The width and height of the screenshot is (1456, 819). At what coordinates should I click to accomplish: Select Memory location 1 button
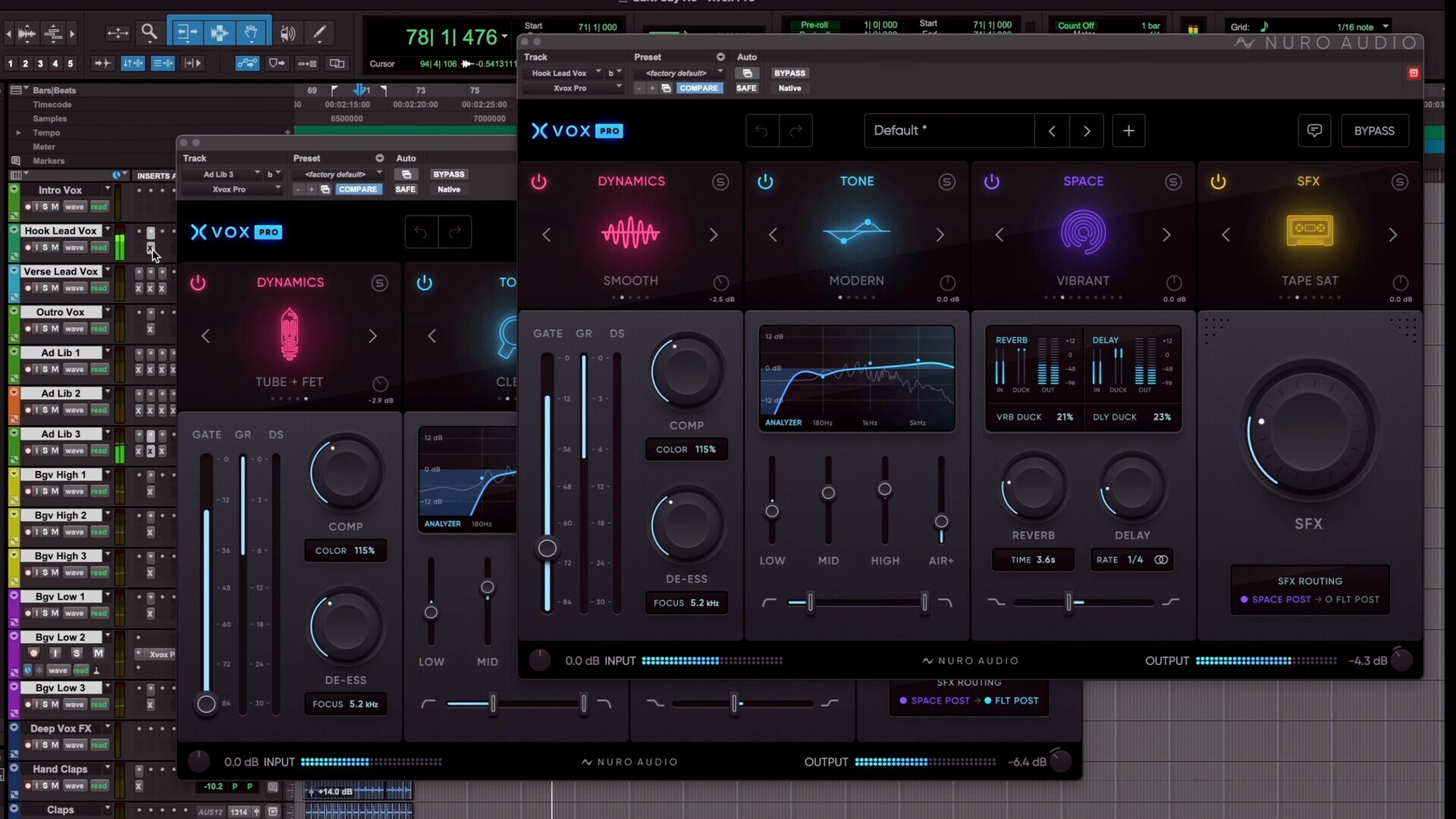(11, 64)
